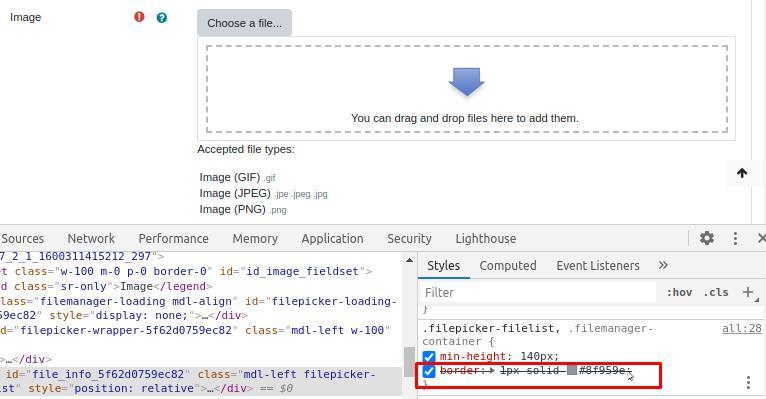Screen dimensions: 766x399
Task: Click the Image (PNG) file type text
Action: click(x=243, y=210)
